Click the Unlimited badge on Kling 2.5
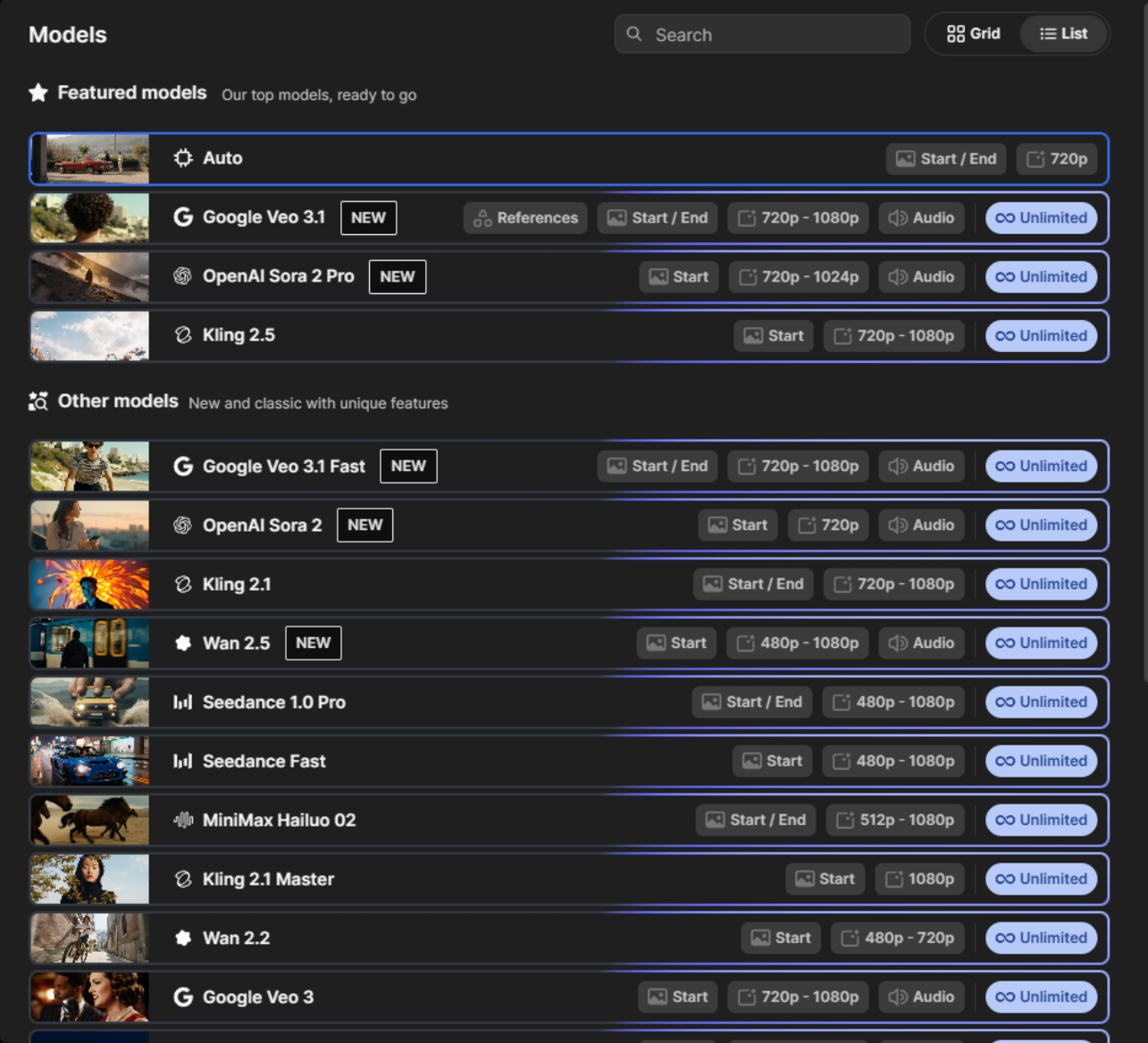This screenshot has height=1043, width=1148. pyautogui.click(x=1042, y=335)
